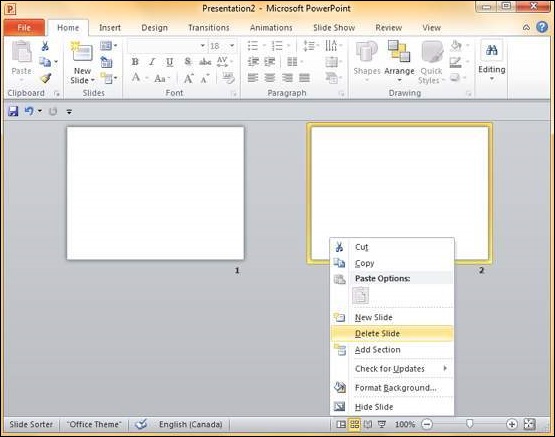This screenshot has height=437, width=555.
Task: Switch to Normal view in status bar
Action: click(341, 424)
